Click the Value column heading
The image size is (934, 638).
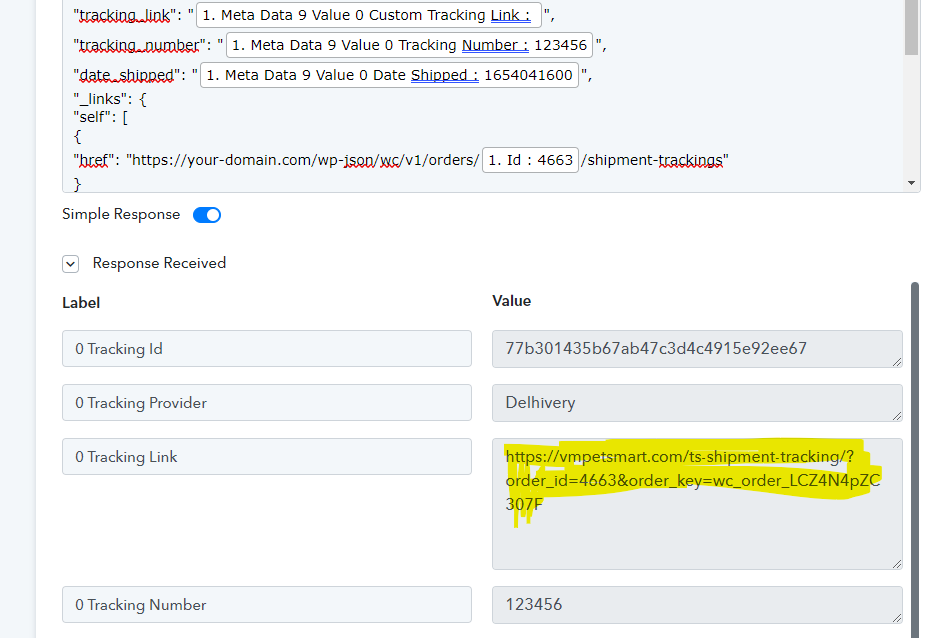[x=512, y=301]
